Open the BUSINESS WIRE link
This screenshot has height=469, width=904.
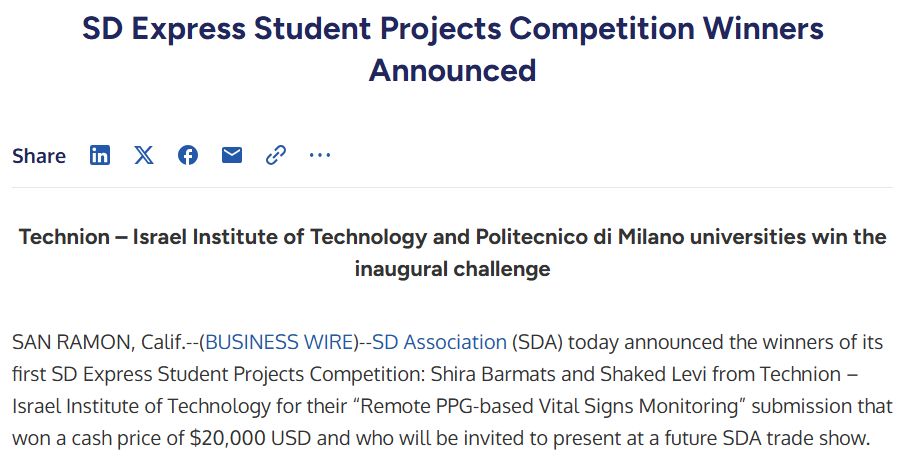pyautogui.click(x=279, y=342)
